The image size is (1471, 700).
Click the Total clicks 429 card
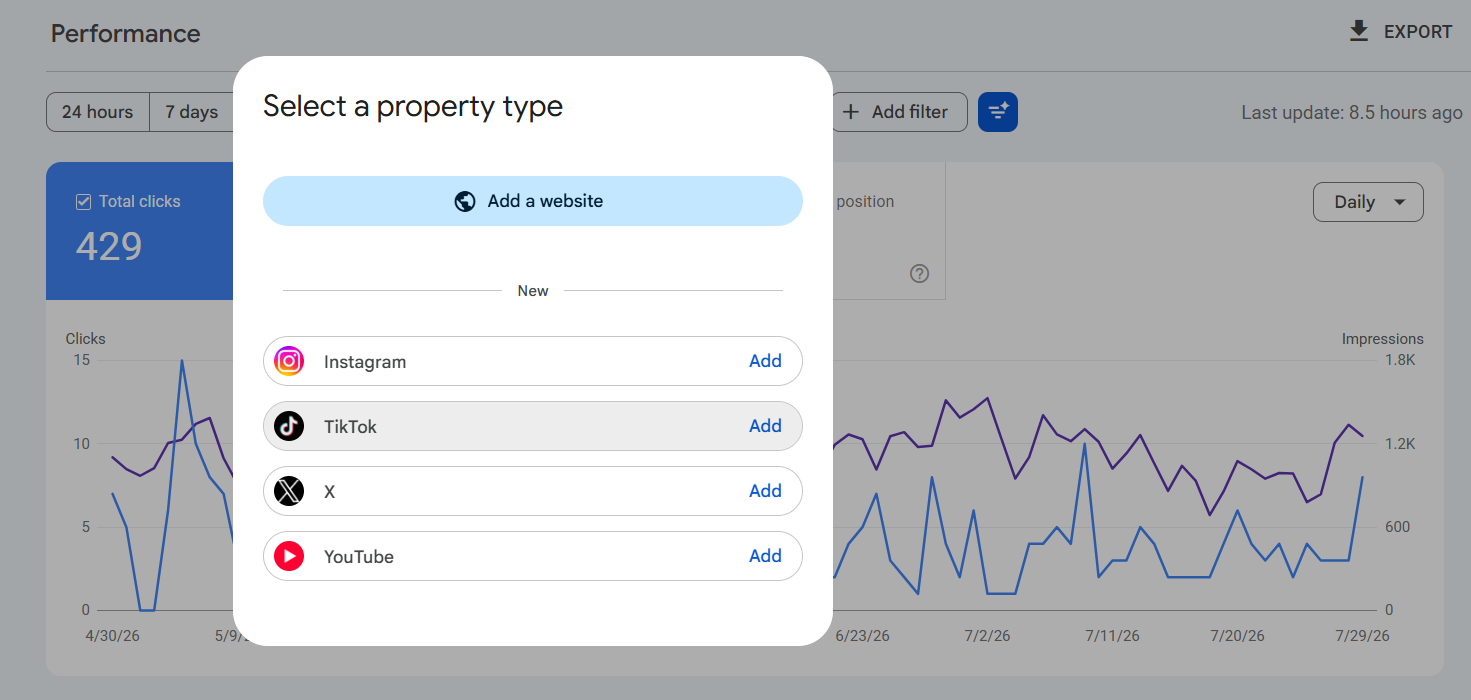tap(140, 231)
